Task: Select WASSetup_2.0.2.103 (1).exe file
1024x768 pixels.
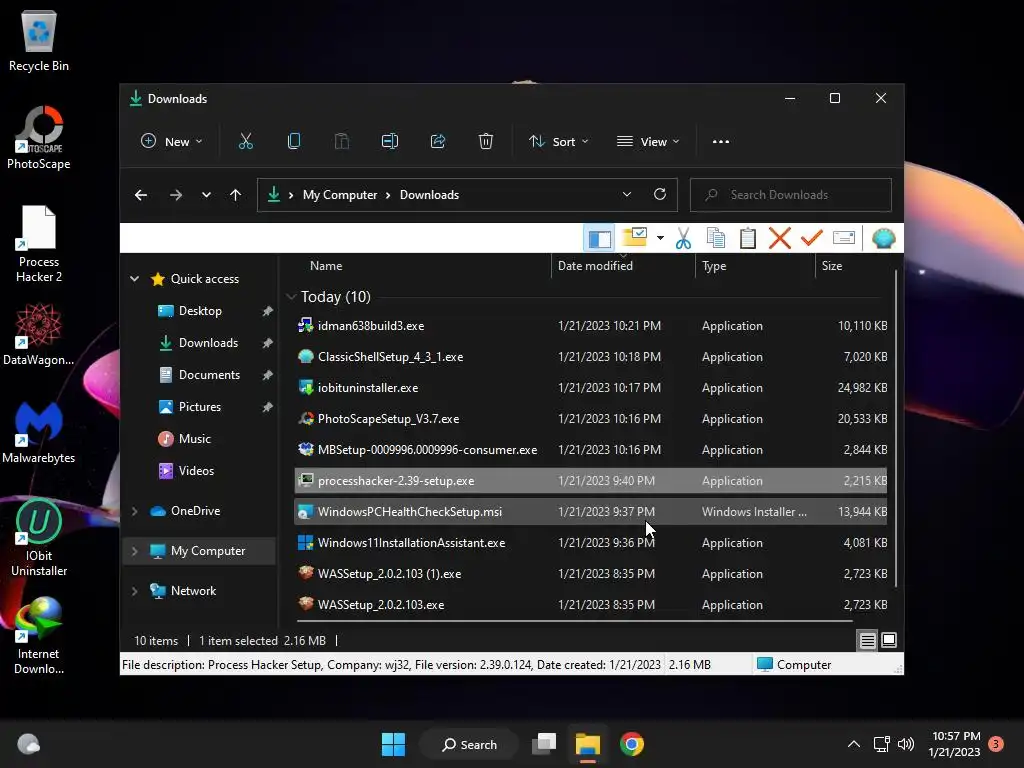Action: (x=590, y=574)
